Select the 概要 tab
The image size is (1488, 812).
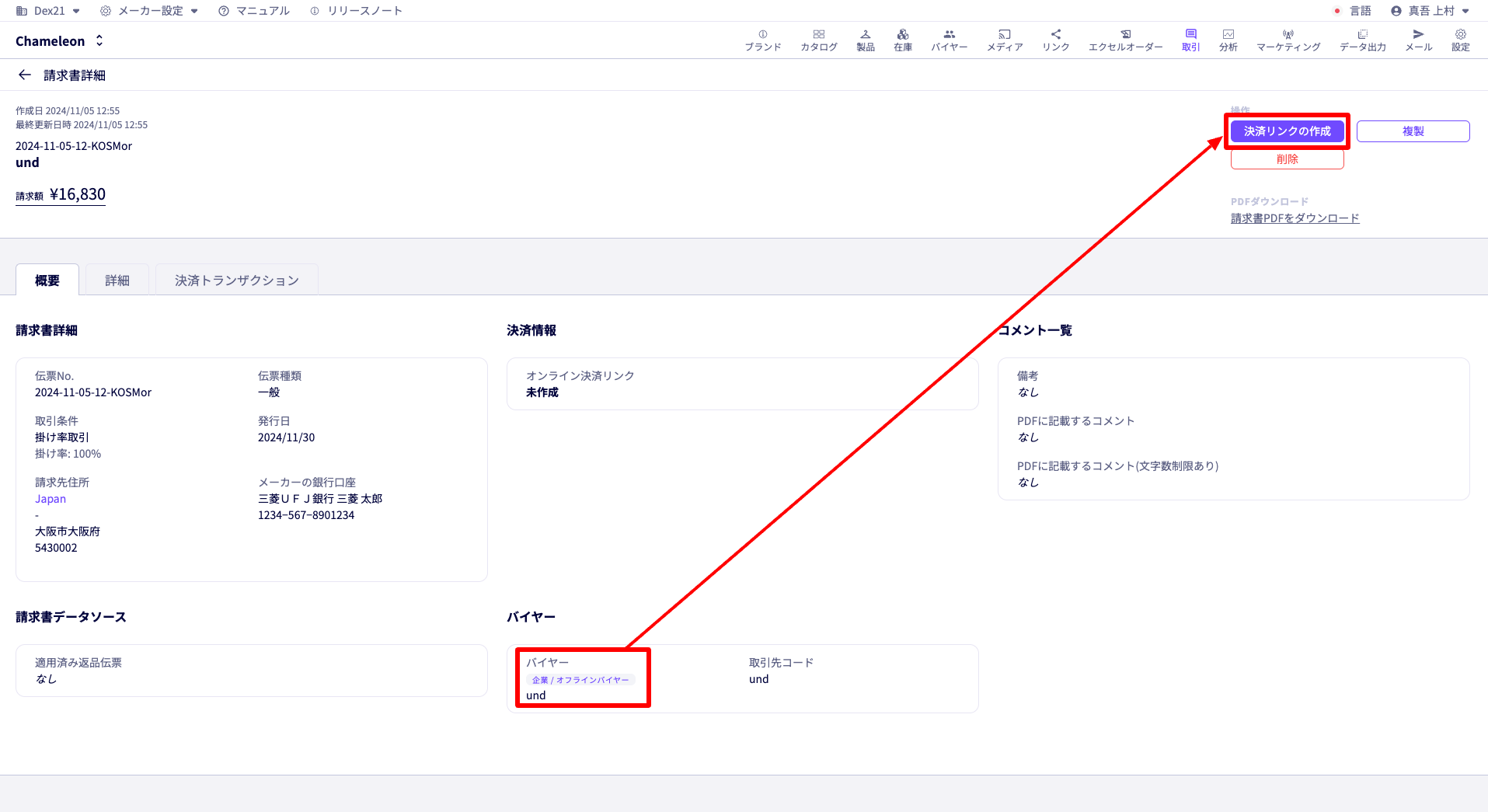coord(47,280)
